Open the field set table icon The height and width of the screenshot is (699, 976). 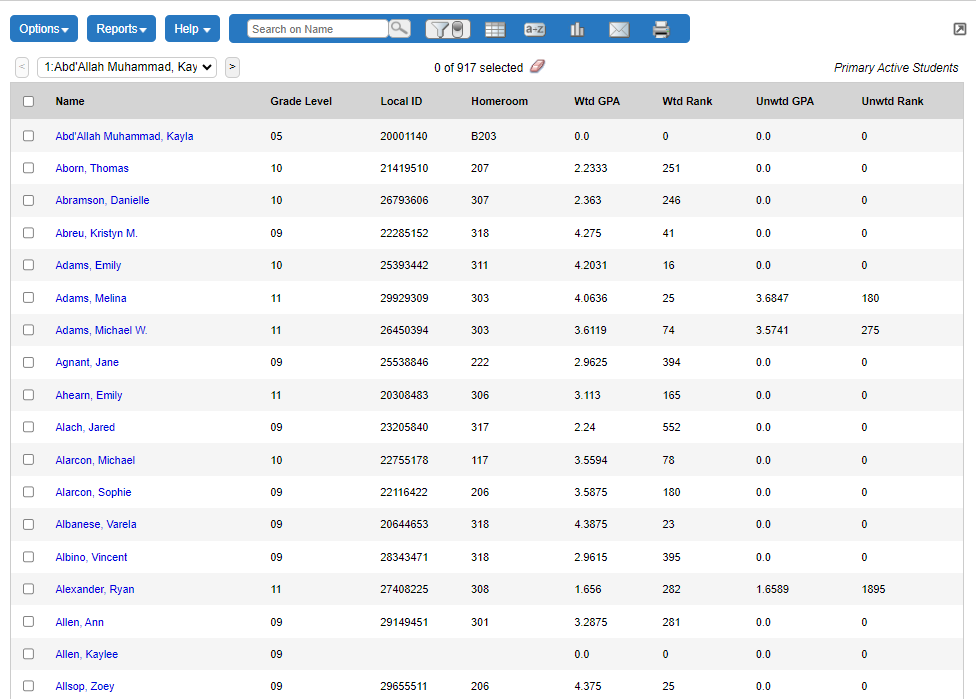(495, 30)
